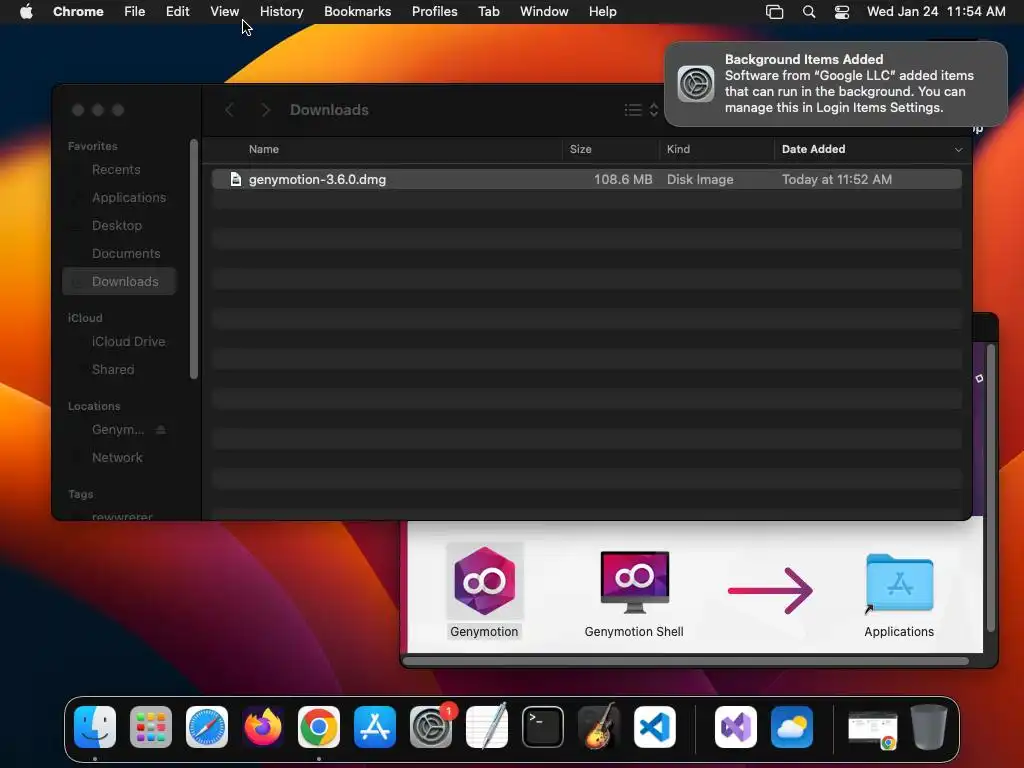Select the Genymotion Shell icon
The width and height of the screenshot is (1024, 768).
(635, 582)
